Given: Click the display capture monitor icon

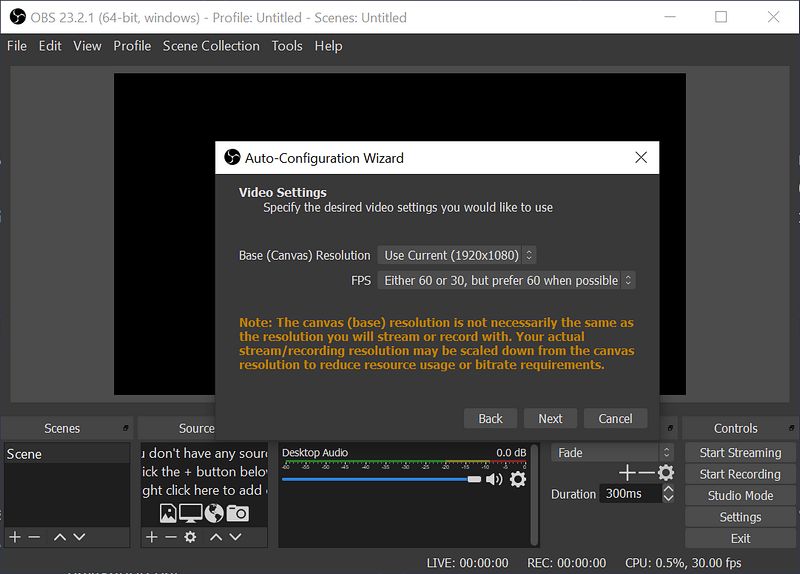Looking at the screenshot, I should pos(190,513).
